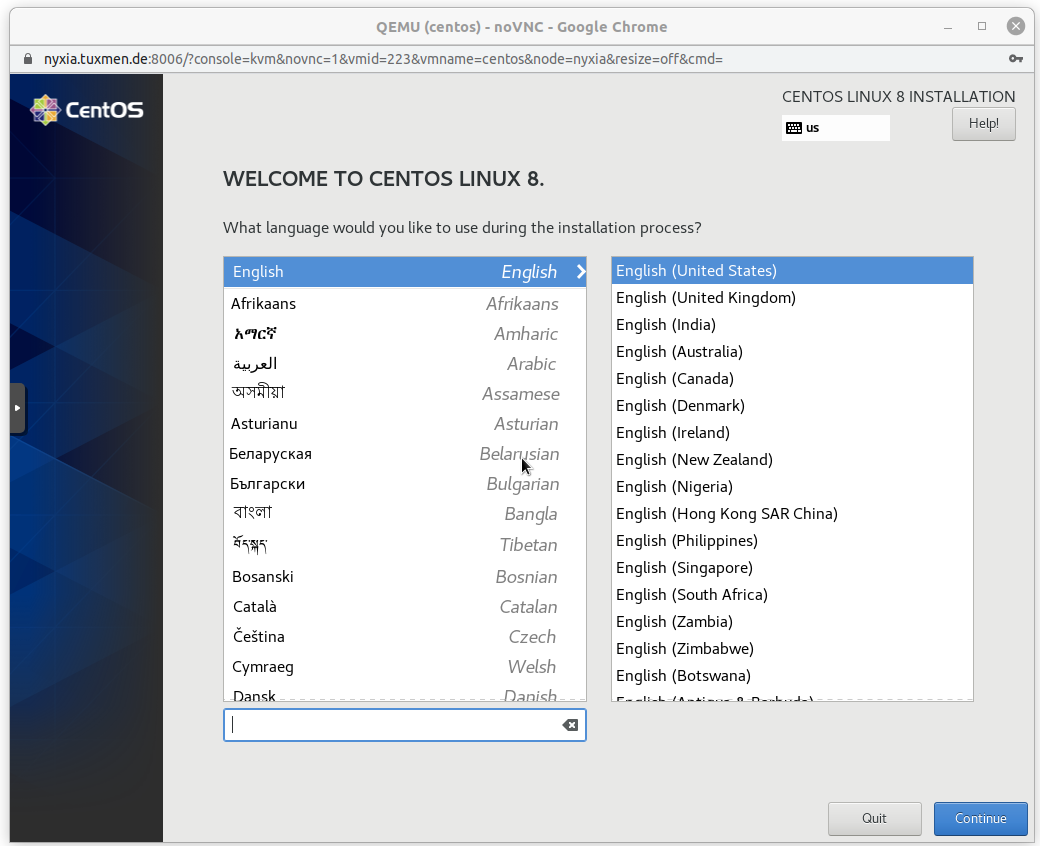Maximize the QEMU noVNC window
Image resolution: width=1040 pixels, height=846 pixels.
pyautogui.click(x=982, y=26)
